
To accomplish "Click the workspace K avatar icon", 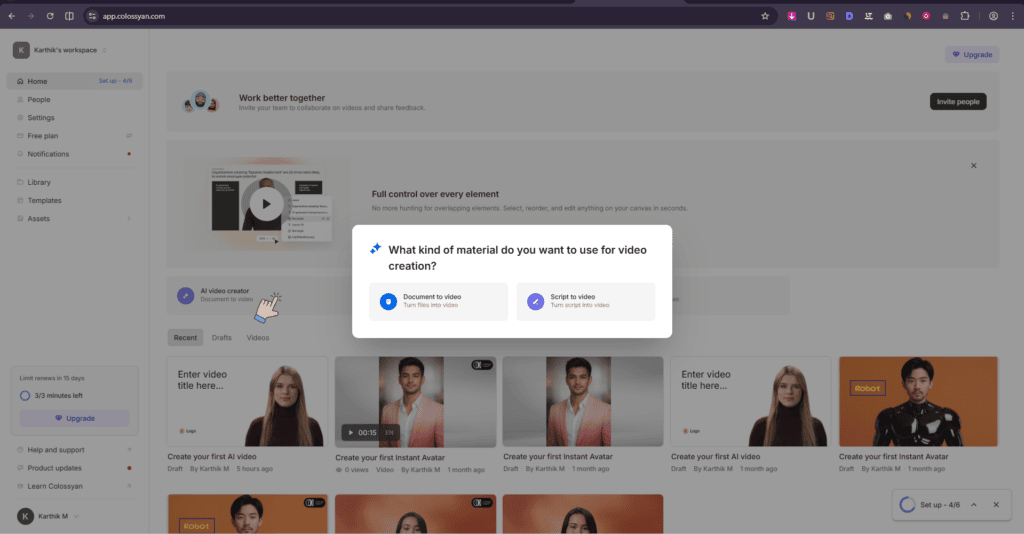I will pyautogui.click(x=21, y=50).
